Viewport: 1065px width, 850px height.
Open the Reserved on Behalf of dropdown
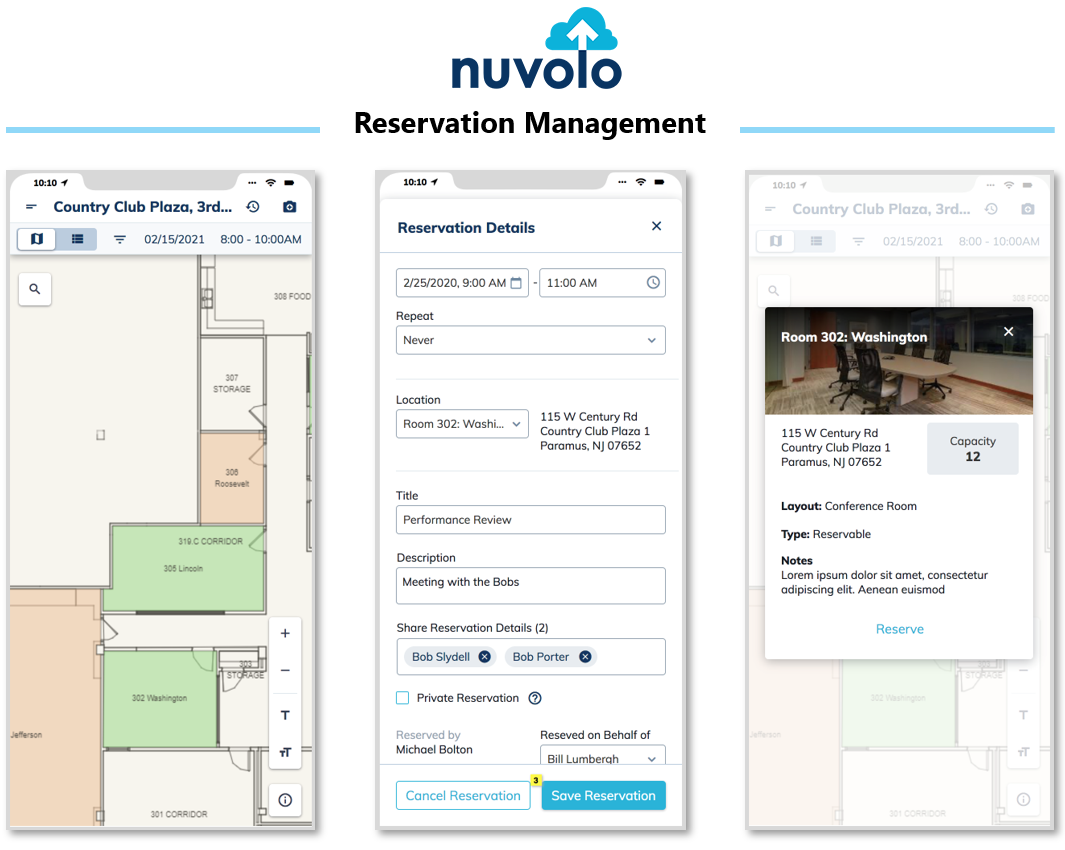[x=602, y=758]
